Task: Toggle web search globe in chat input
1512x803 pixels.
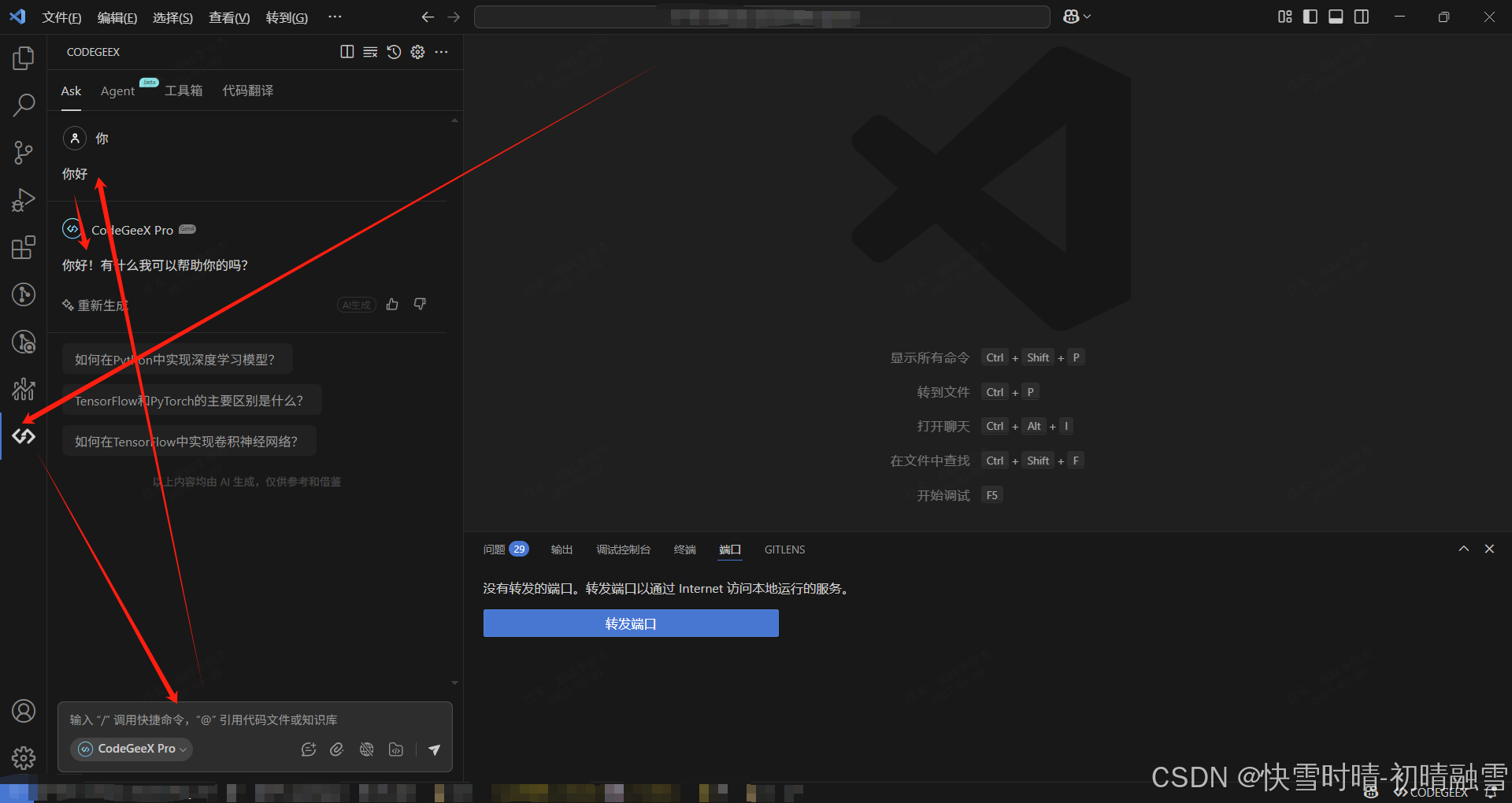Action: click(366, 749)
